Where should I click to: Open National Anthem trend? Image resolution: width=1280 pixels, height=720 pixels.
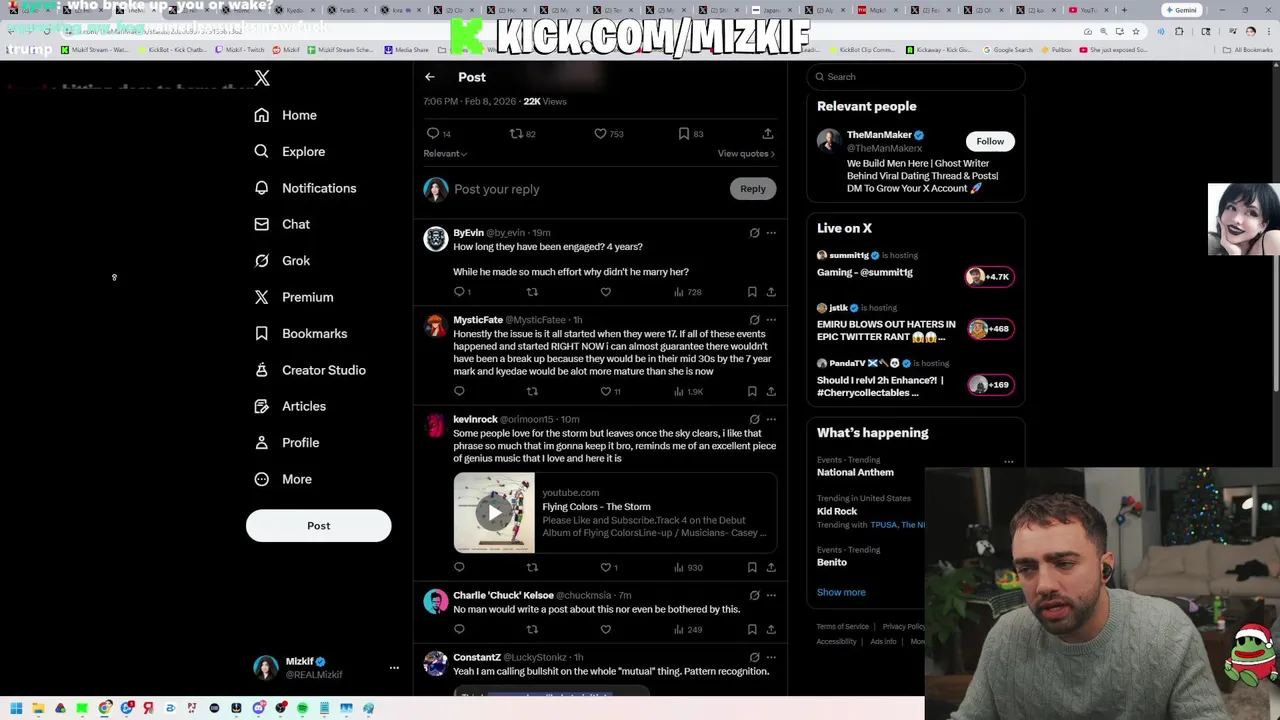(x=855, y=472)
